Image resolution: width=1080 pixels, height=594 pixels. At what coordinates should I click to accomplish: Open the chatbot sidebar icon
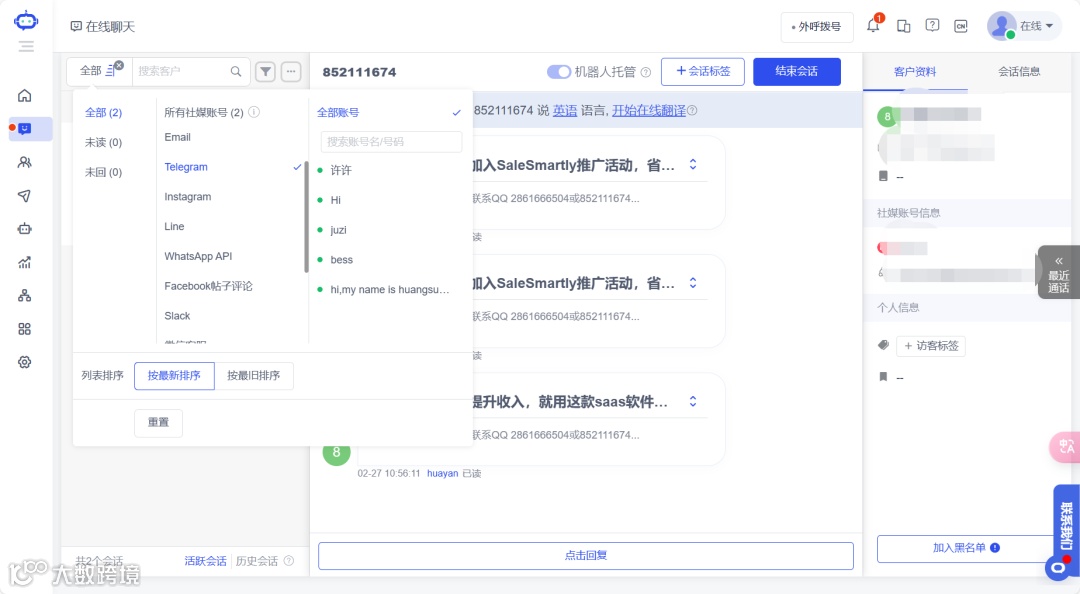pos(25,229)
